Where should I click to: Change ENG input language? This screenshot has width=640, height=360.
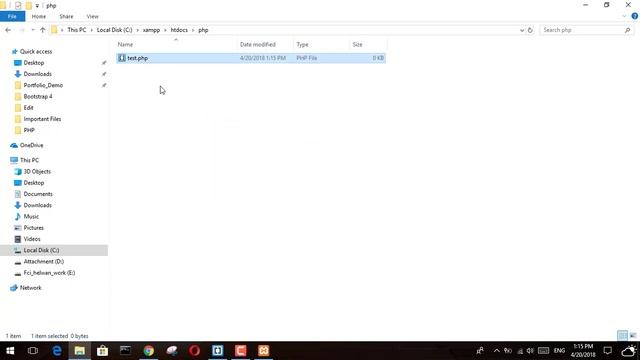pos(559,351)
